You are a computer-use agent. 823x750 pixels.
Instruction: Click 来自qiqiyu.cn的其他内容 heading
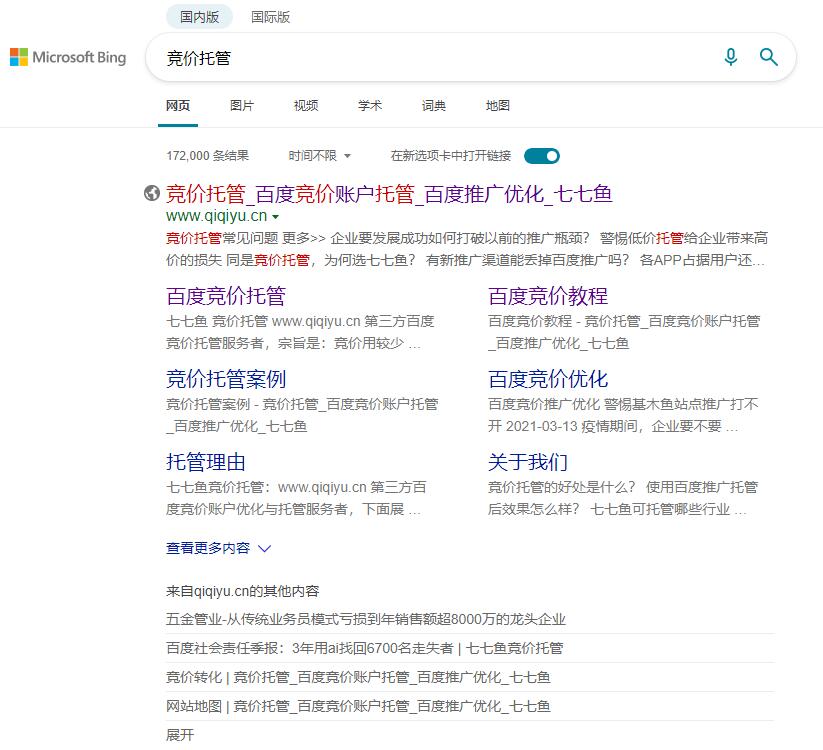pos(242,591)
